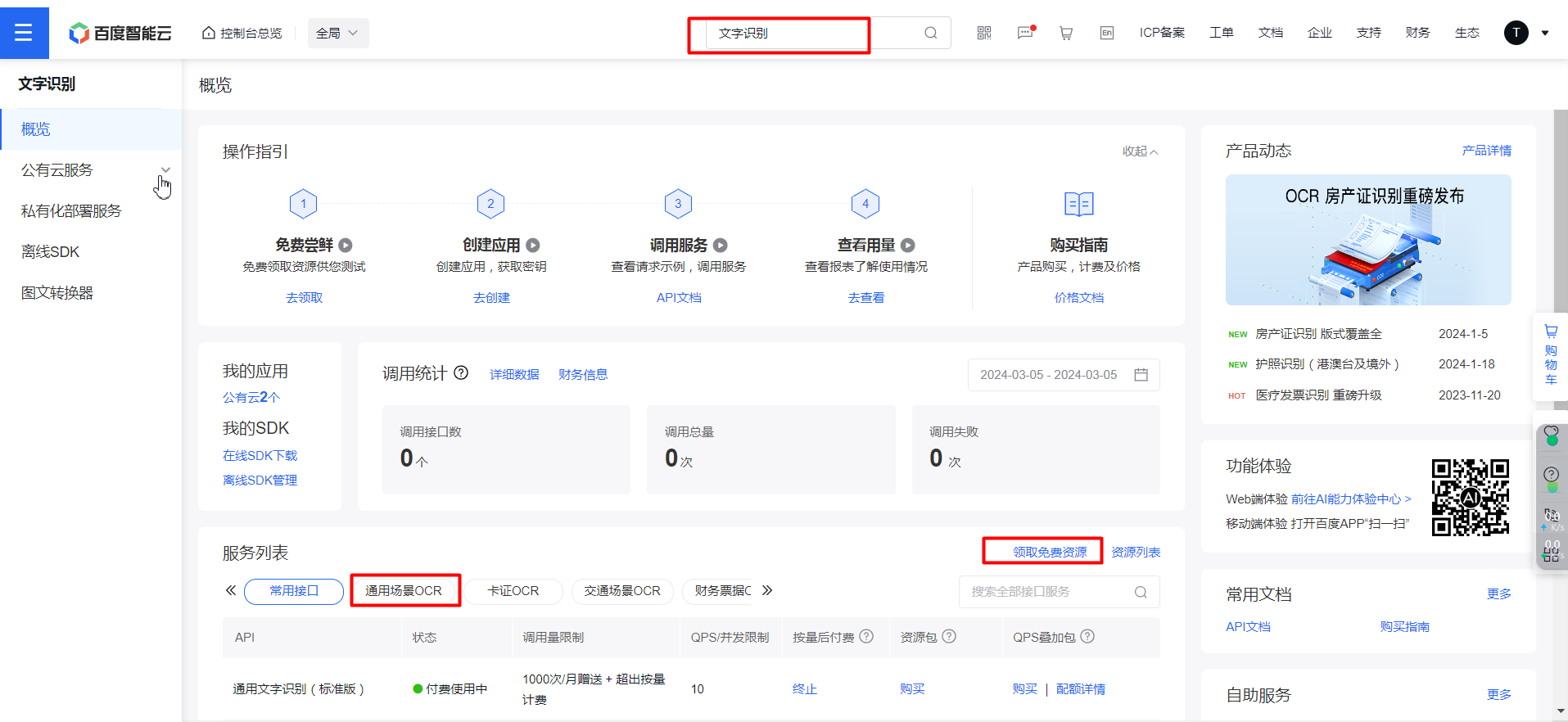Select the 交通场景OCR tab
Image resolution: width=1568 pixels, height=722 pixels.
622,591
